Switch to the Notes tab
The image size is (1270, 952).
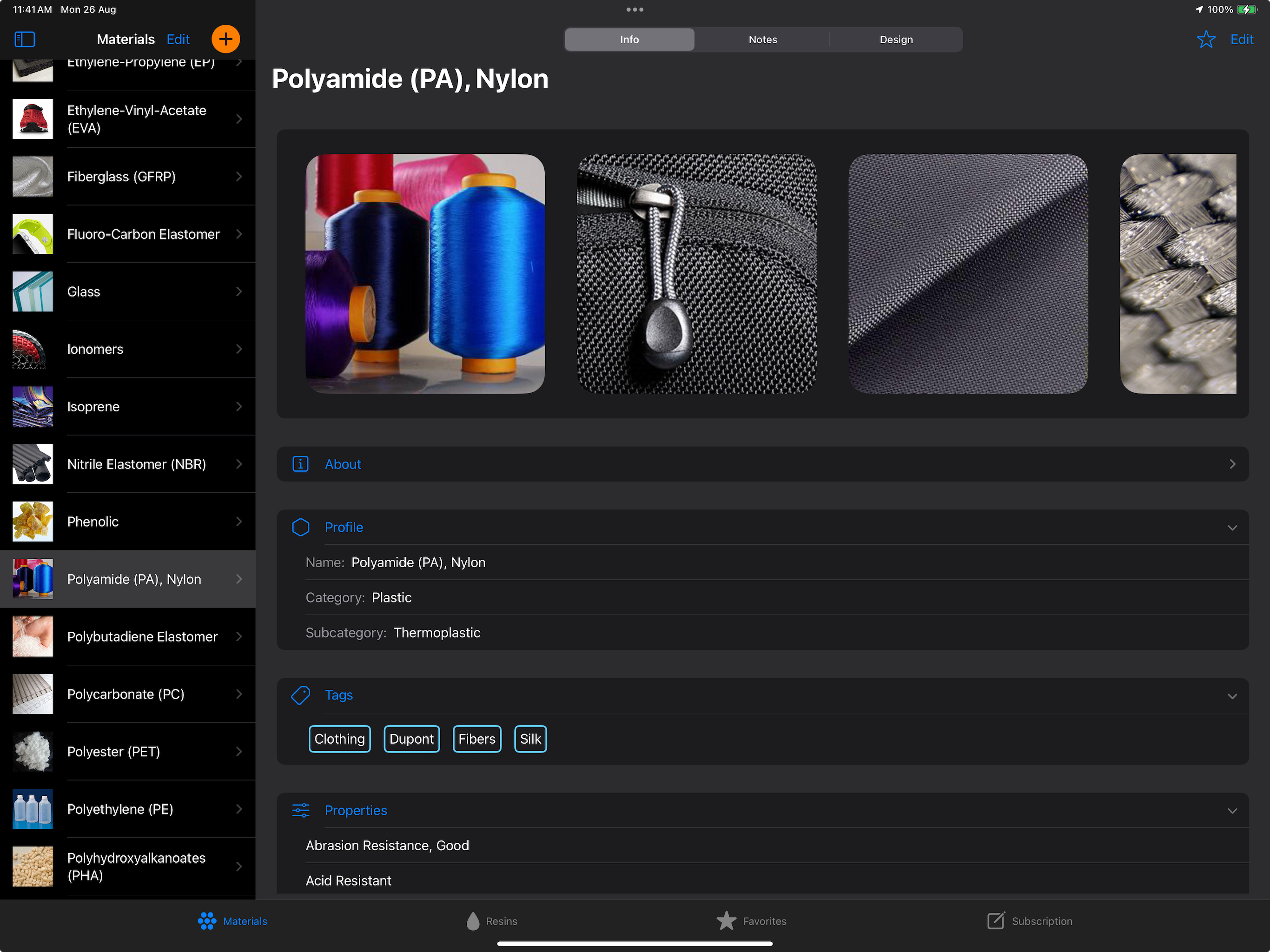point(762,40)
